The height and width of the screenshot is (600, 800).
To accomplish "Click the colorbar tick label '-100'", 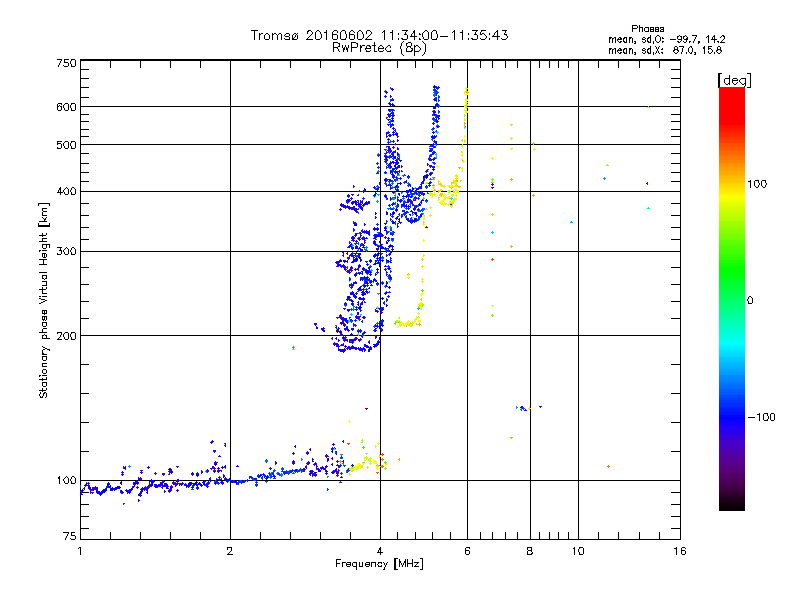I will click(x=761, y=417).
